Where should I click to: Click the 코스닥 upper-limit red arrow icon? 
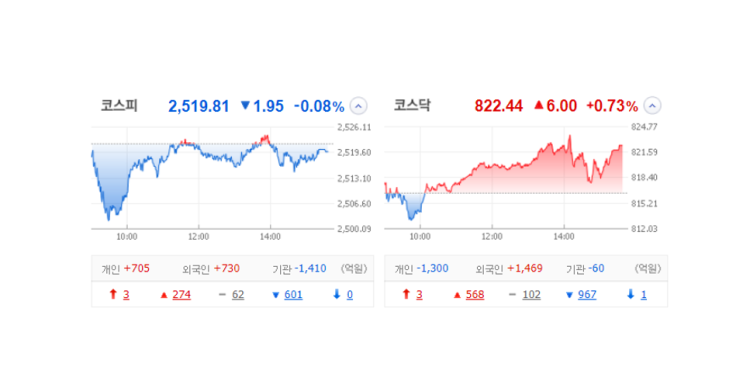[406, 294]
